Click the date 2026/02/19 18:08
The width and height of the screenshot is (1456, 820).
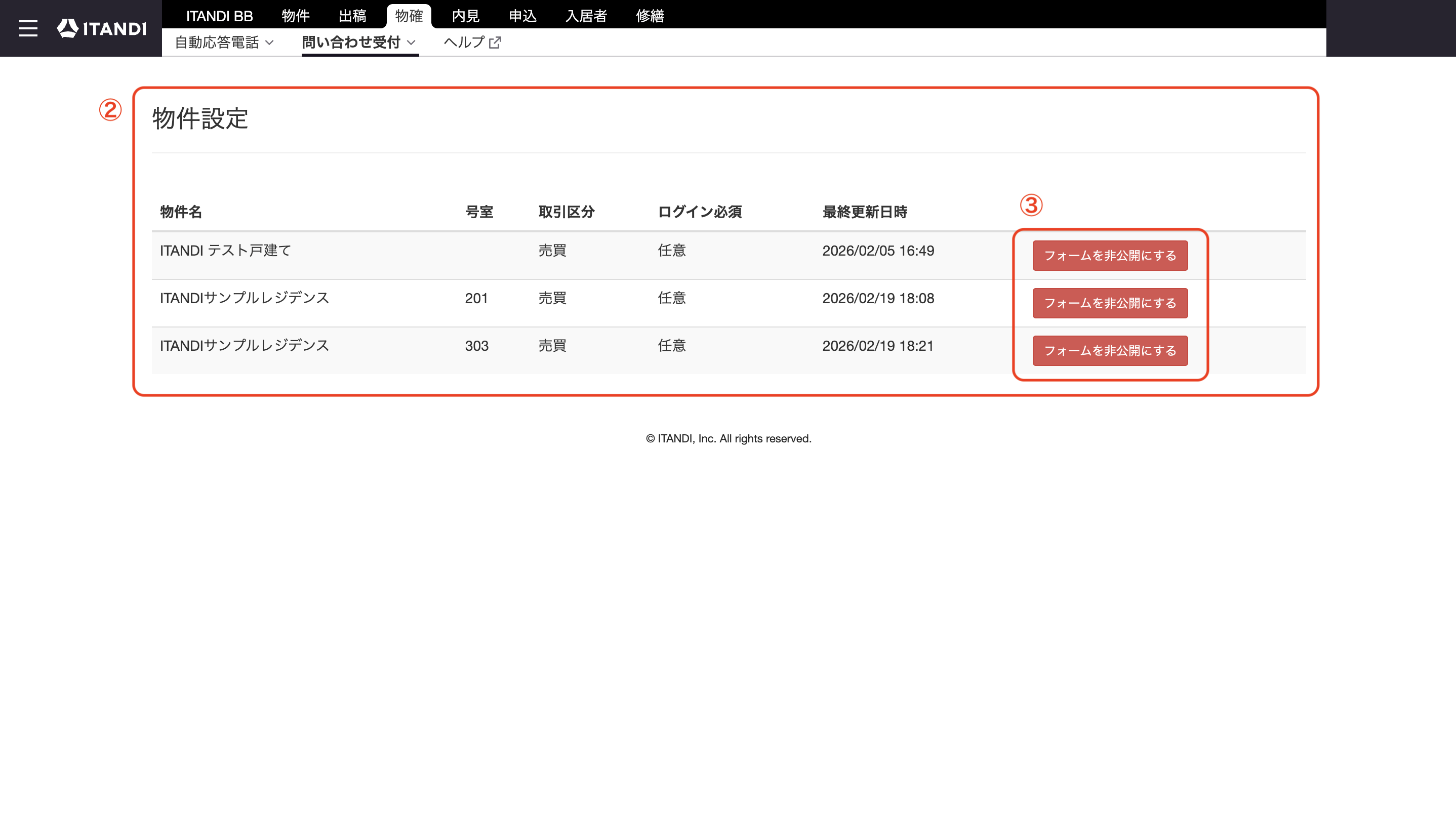click(x=878, y=298)
